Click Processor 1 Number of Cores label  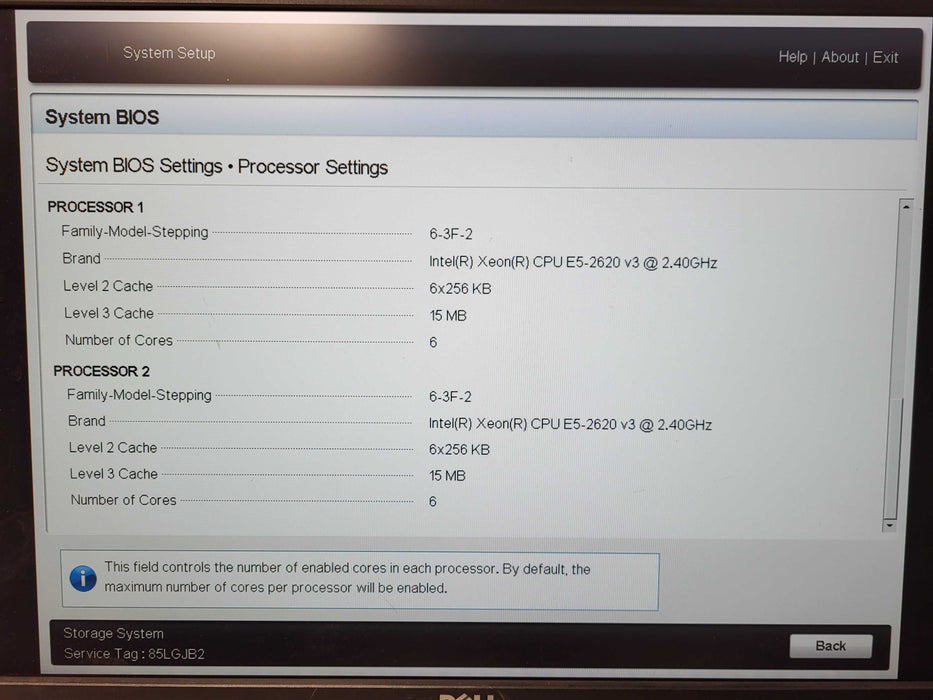(118, 340)
